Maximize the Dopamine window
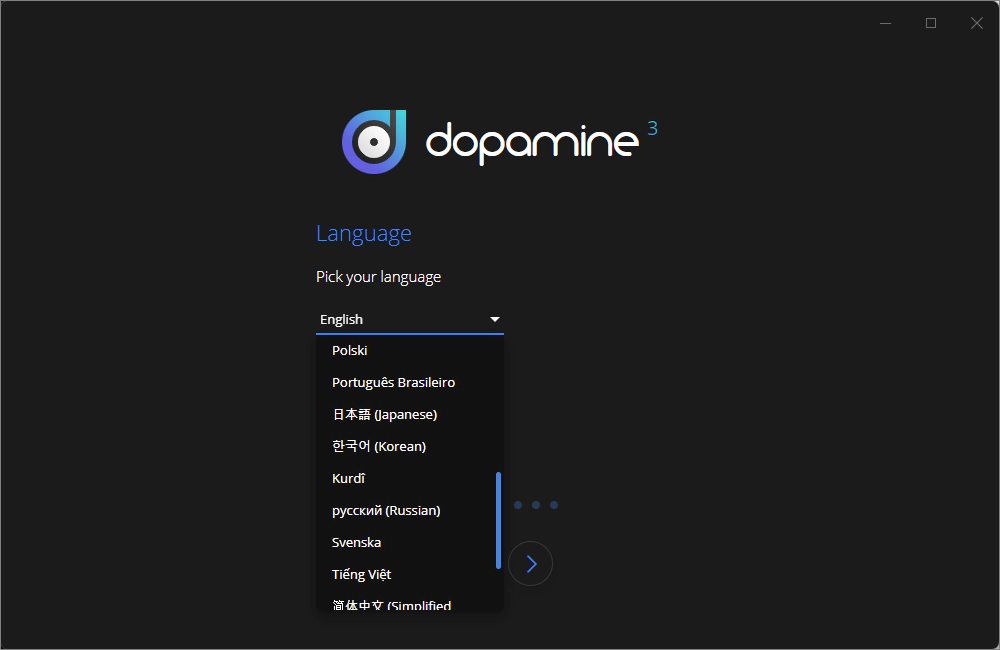 click(x=931, y=23)
